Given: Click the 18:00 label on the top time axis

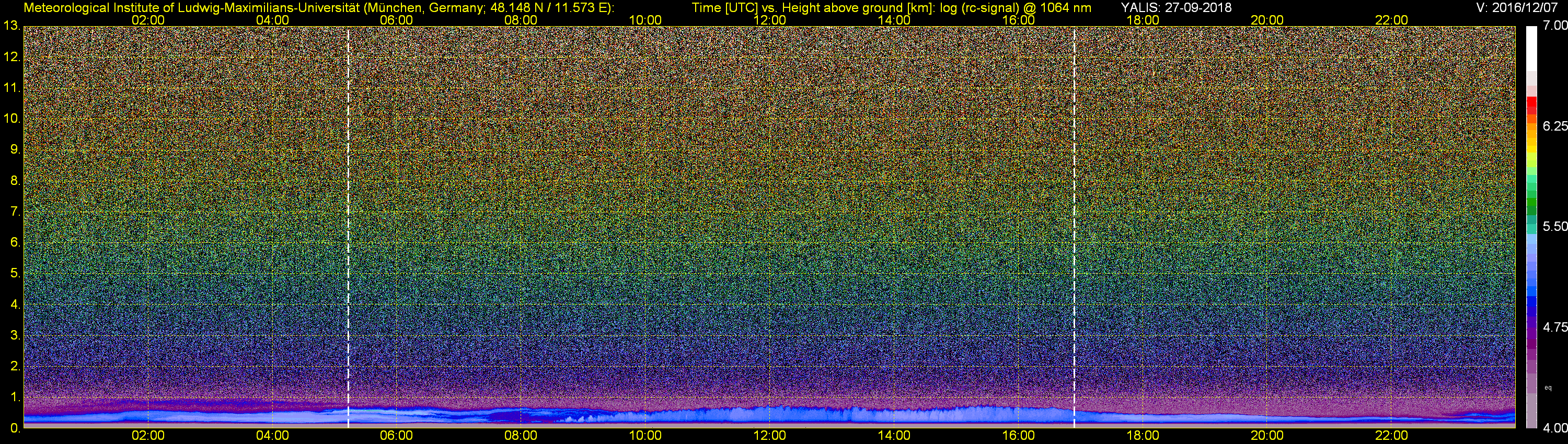Looking at the screenshot, I should click(x=1143, y=20).
